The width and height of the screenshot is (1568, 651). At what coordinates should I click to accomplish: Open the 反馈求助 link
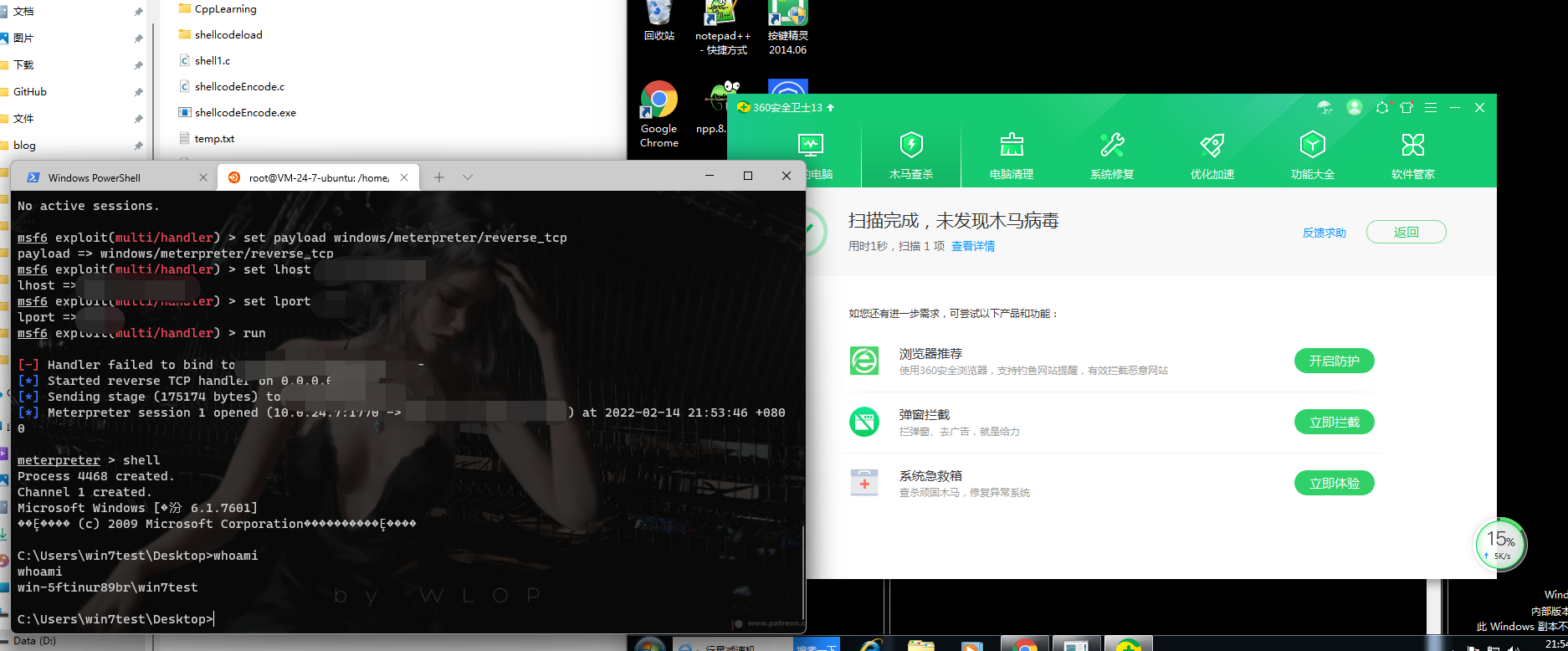click(x=1324, y=233)
